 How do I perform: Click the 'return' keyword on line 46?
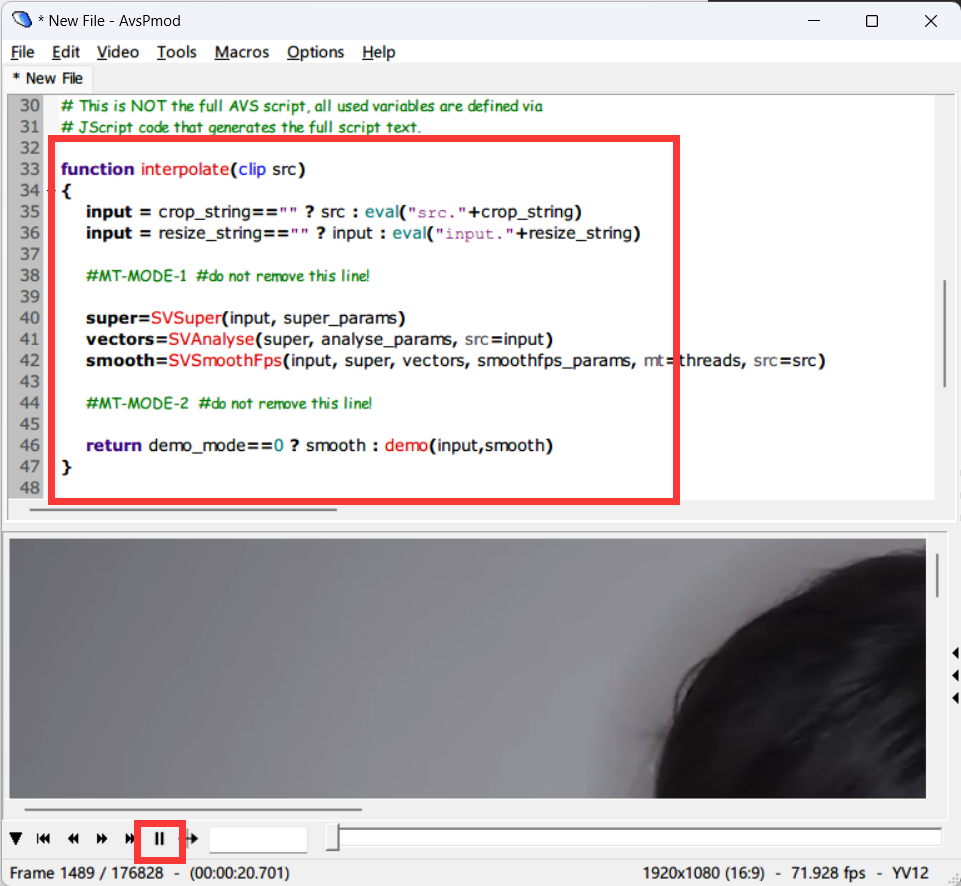pyautogui.click(x=114, y=445)
